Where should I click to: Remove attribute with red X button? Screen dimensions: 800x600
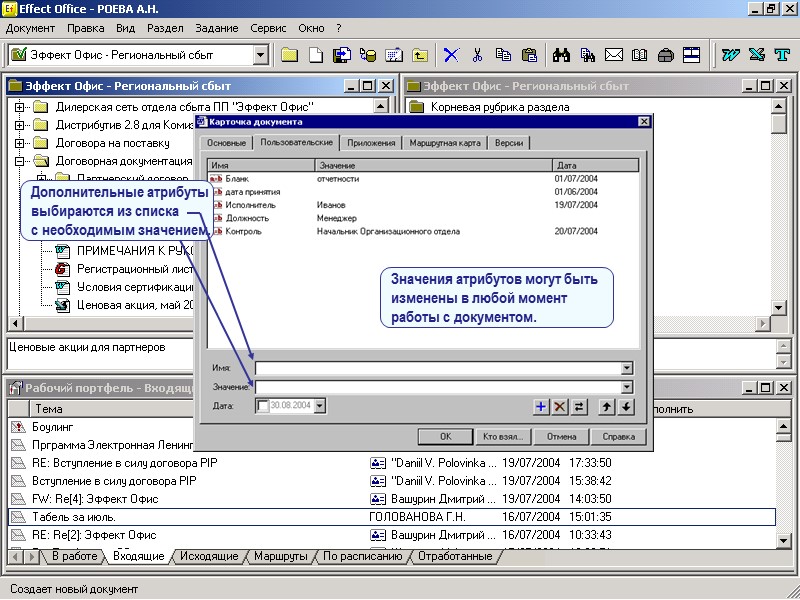560,407
